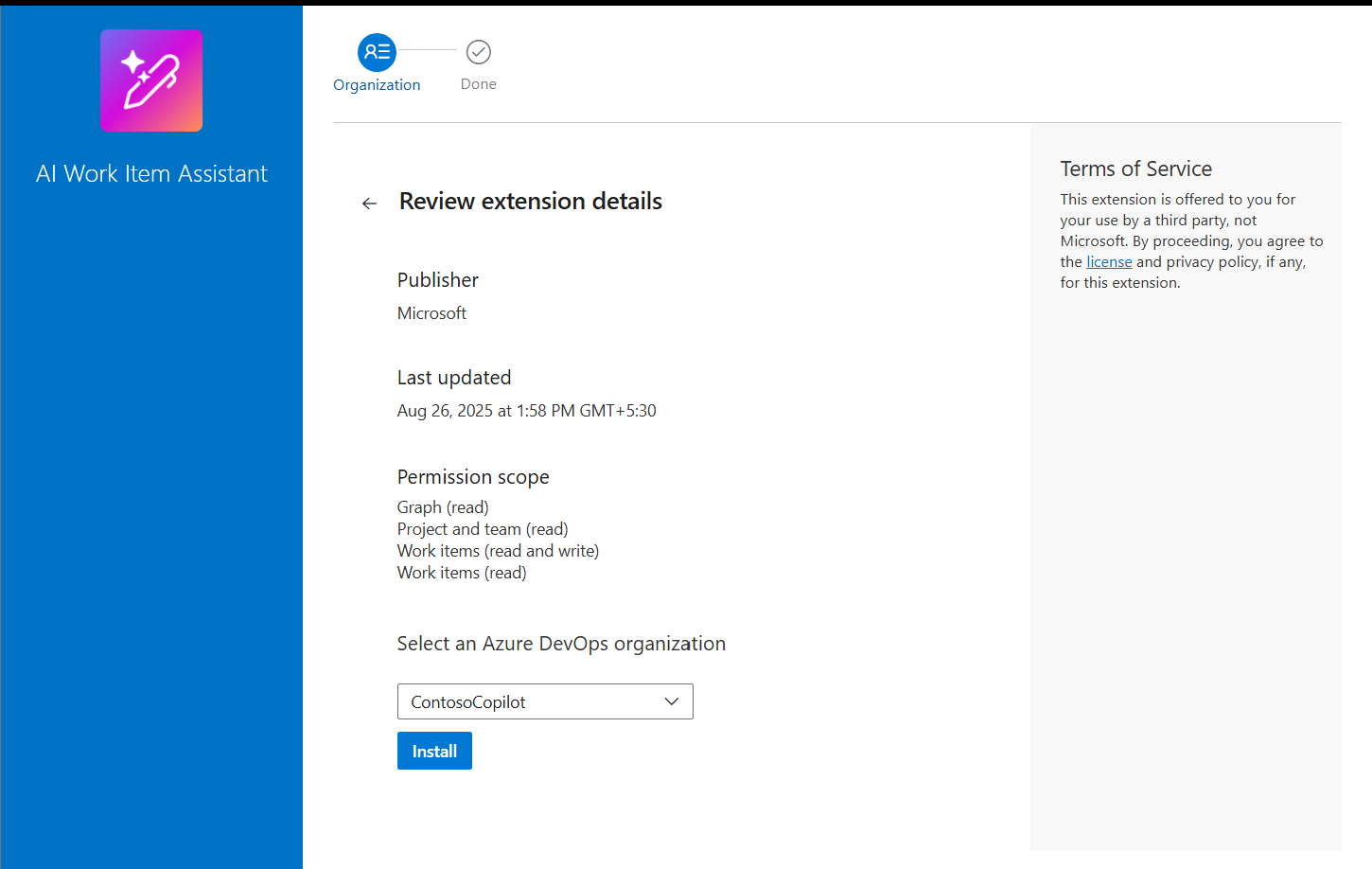Open the license link in Terms
This screenshot has height=869, width=1372.
point(1109,262)
